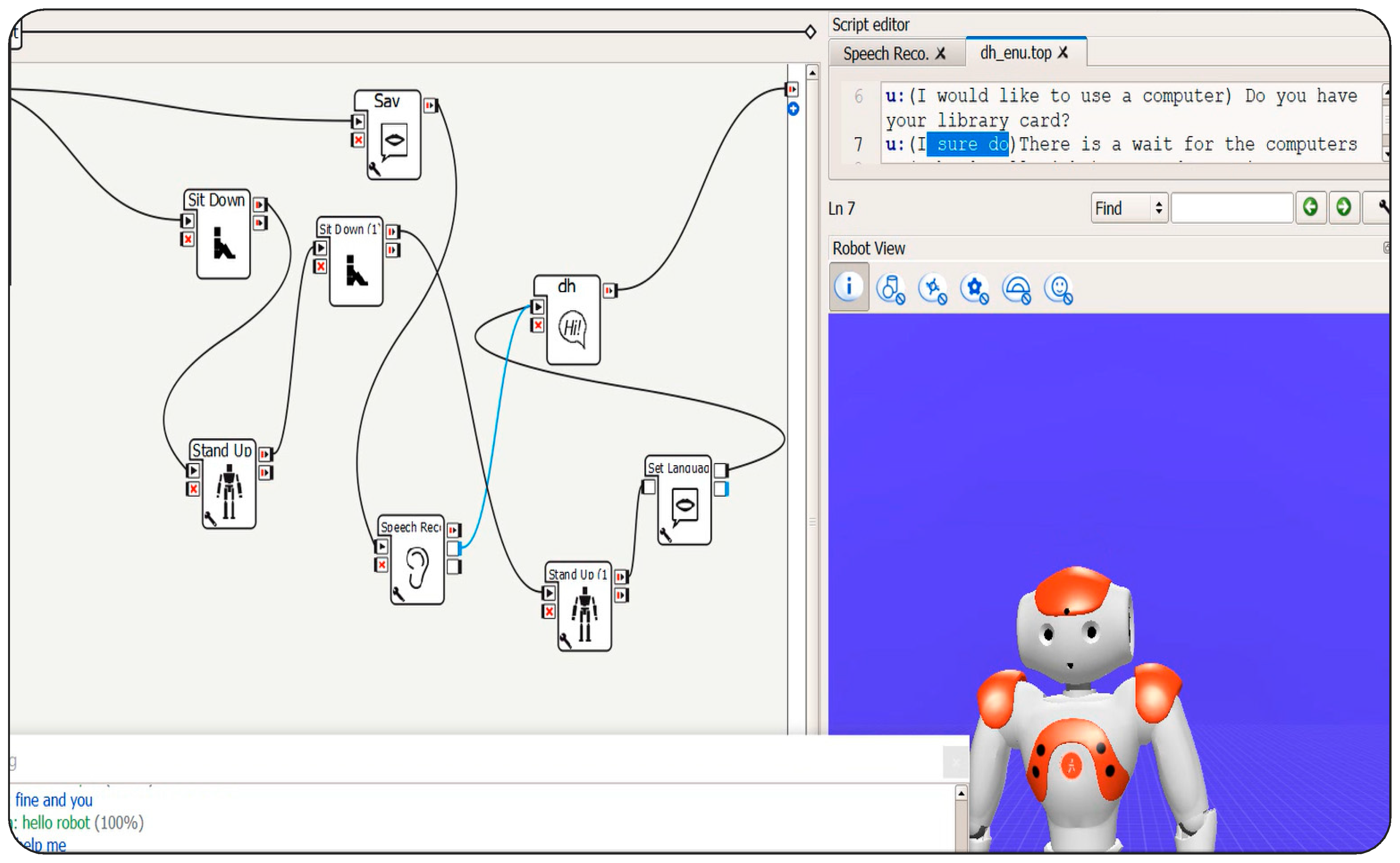
Task: Open the wrench on the Say box
Action: tap(375, 168)
